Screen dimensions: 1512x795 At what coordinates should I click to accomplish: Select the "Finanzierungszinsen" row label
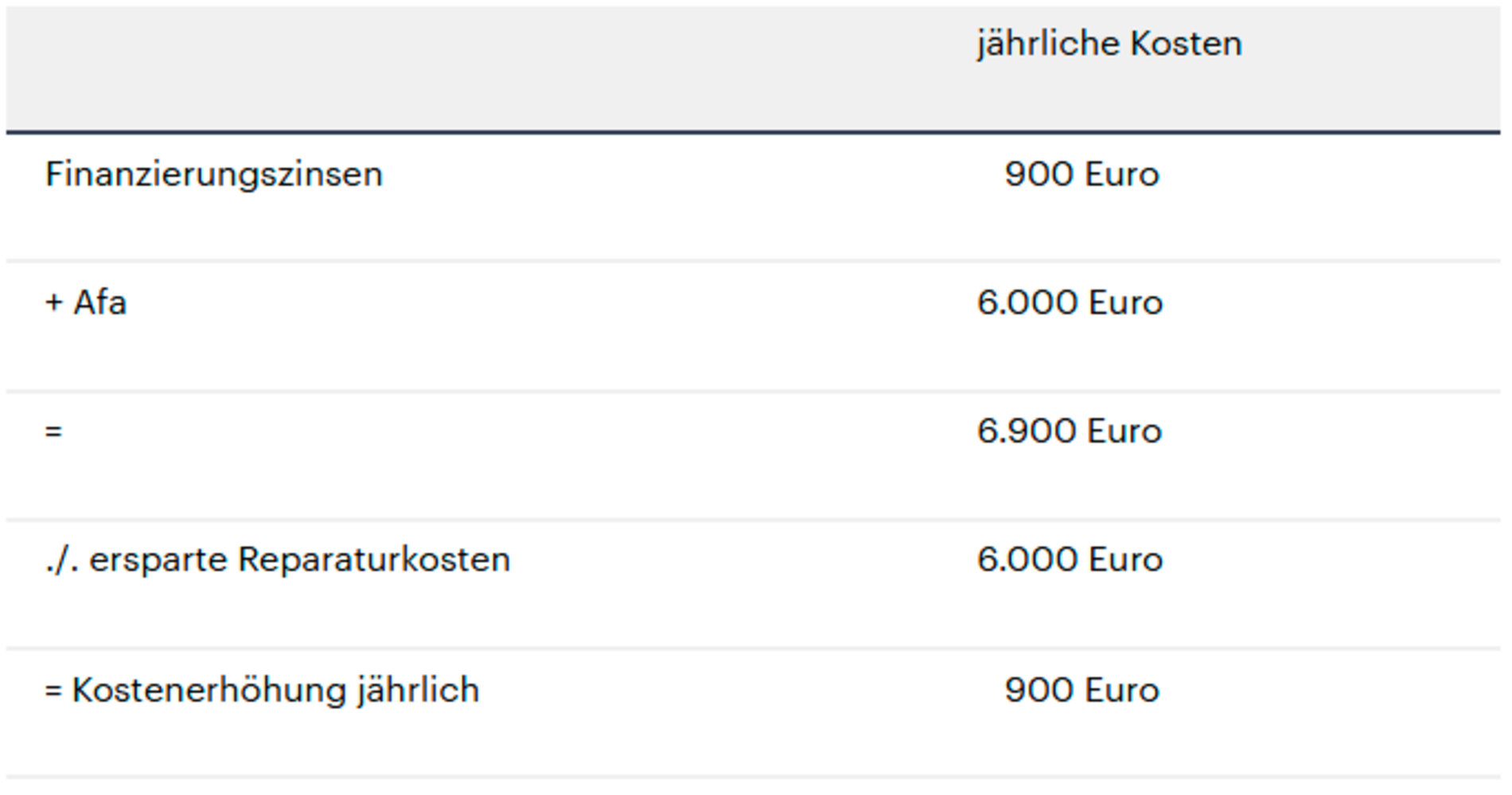(214, 174)
